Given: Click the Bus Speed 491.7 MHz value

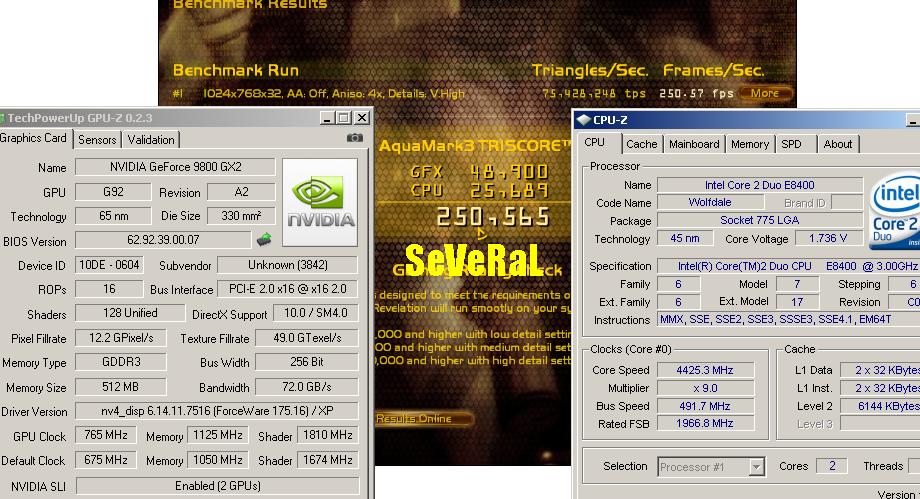Looking at the screenshot, I should (705, 406).
